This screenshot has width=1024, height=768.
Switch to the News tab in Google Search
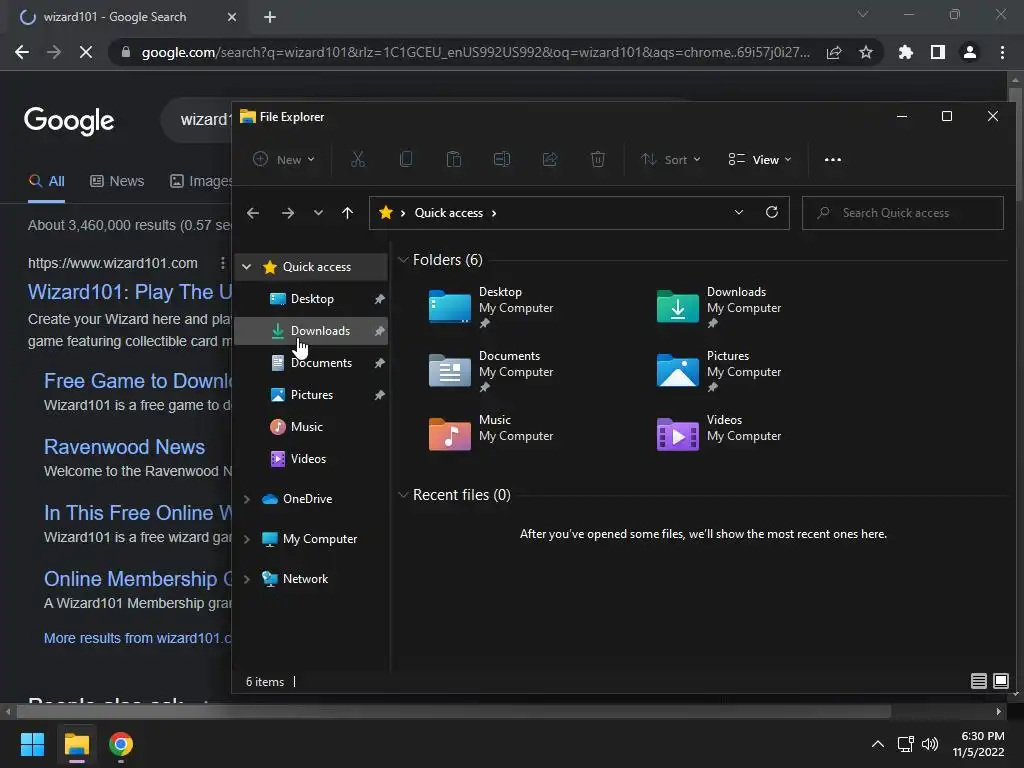(117, 181)
